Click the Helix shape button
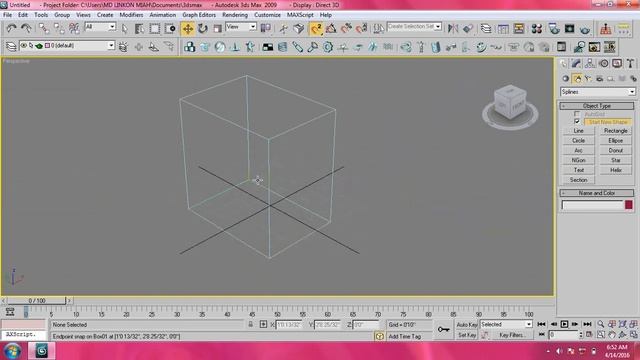640x360 pixels. [616, 170]
